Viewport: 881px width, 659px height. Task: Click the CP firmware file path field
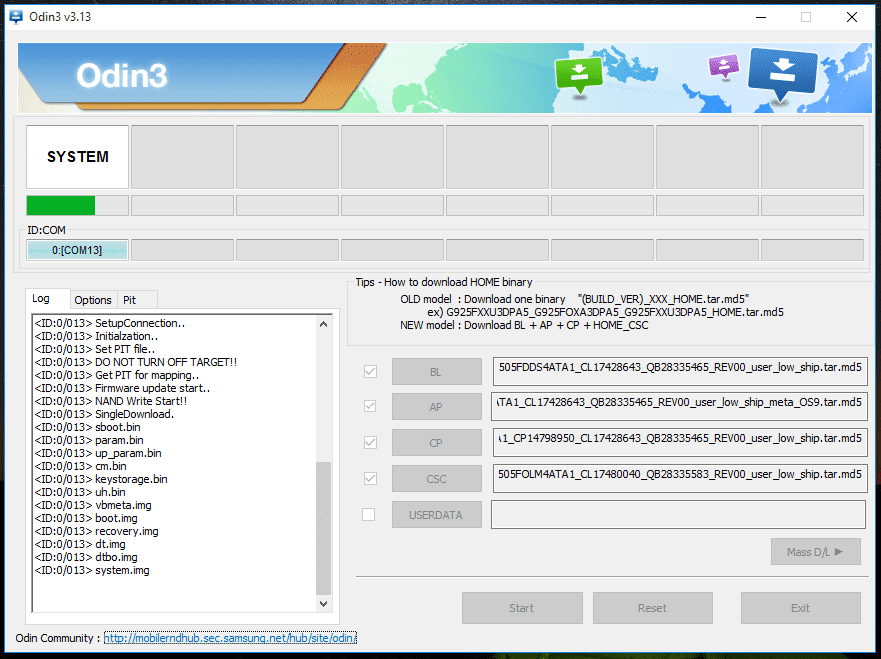point(680,443)
